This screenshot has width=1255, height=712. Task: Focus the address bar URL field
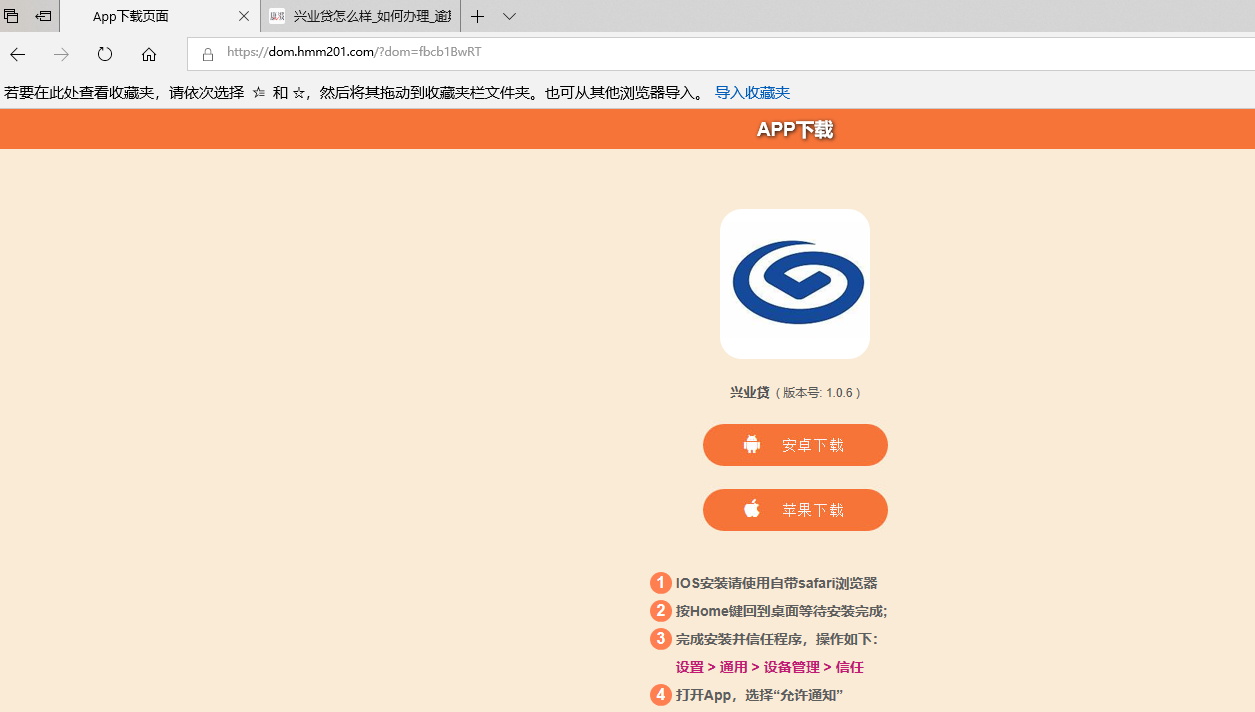point(700,53)
